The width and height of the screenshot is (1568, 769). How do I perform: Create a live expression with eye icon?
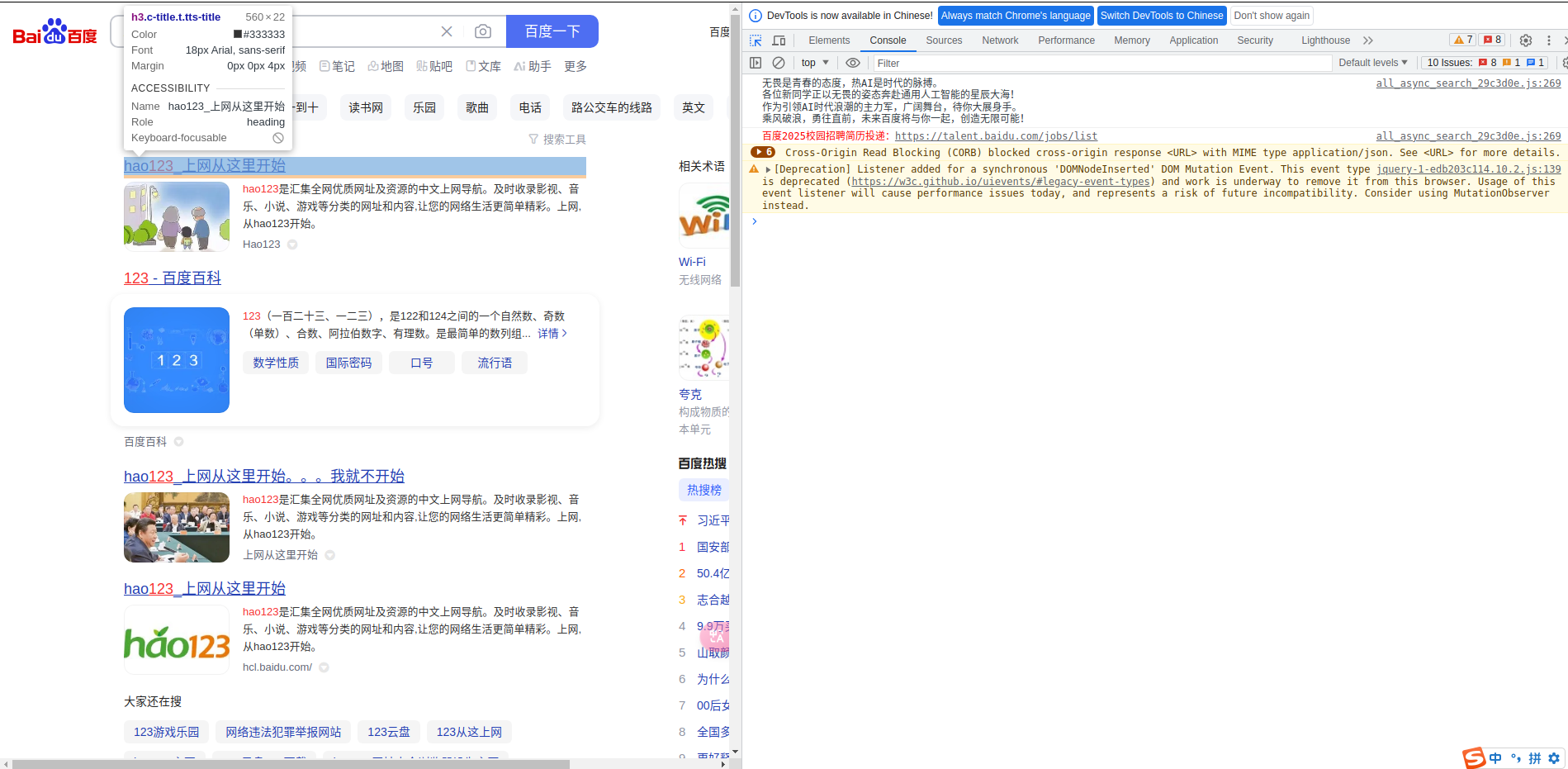pos(852,62)
